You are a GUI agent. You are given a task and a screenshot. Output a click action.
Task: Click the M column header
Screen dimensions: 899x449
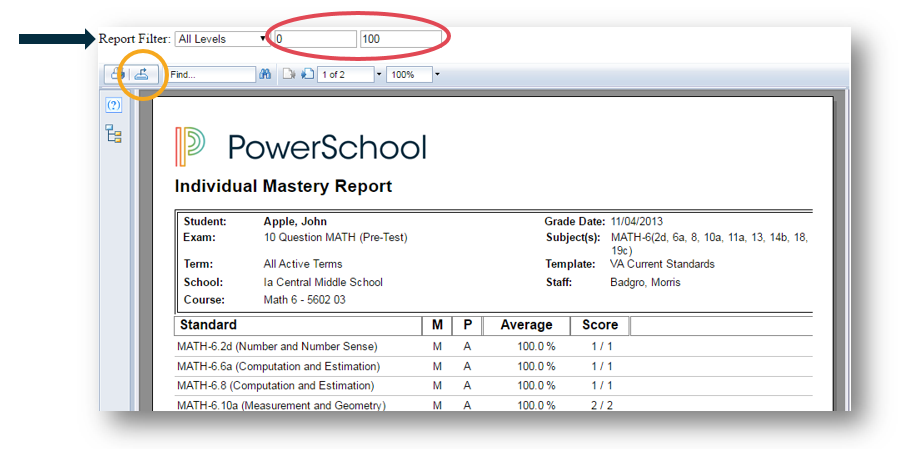pyautogui.click(x=437, y=325)
